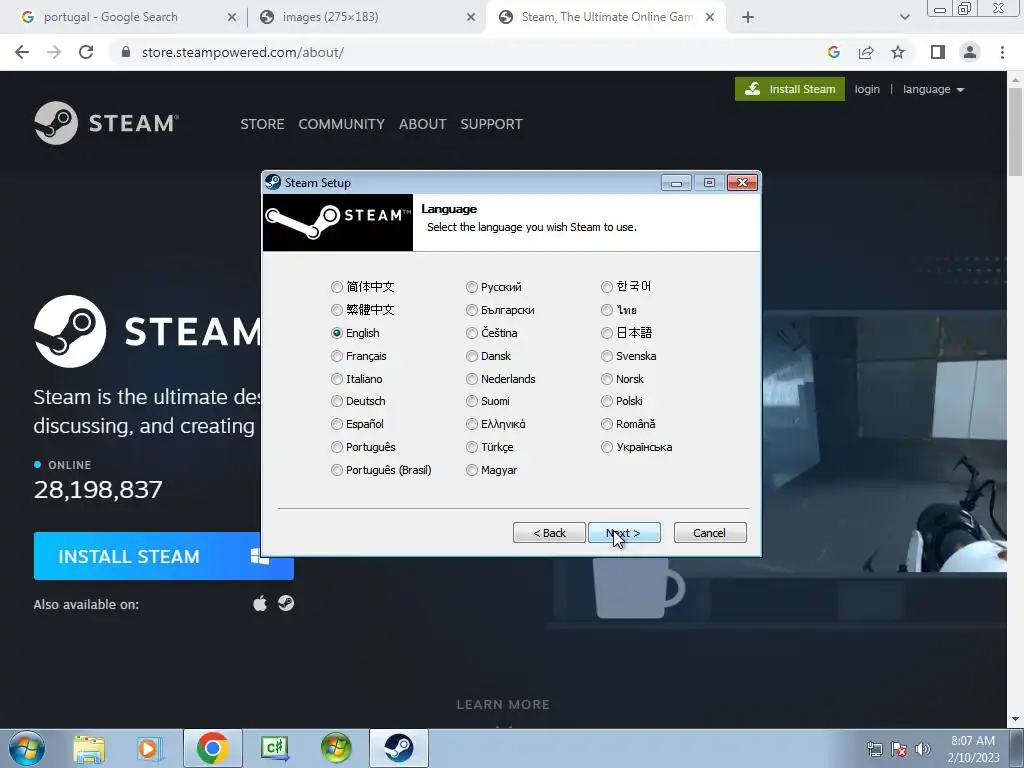
Task: Open COMMUNITY menu on Steam site
Action: [342, 124]
